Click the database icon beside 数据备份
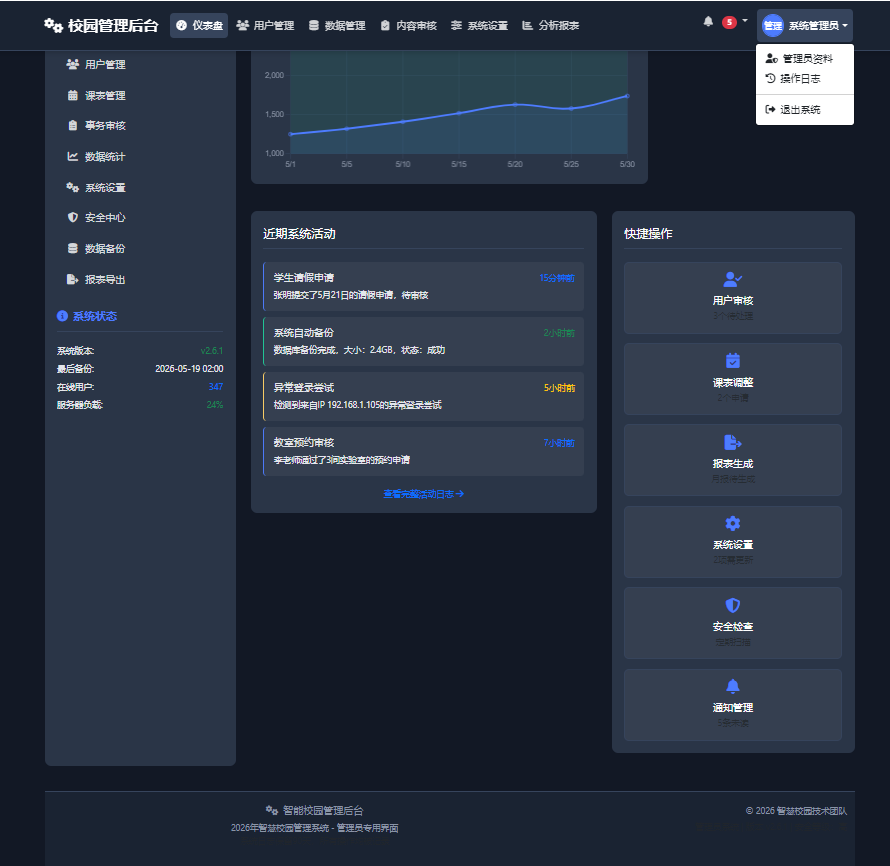Viewport: 890px width, 866px height. (73, 249)
